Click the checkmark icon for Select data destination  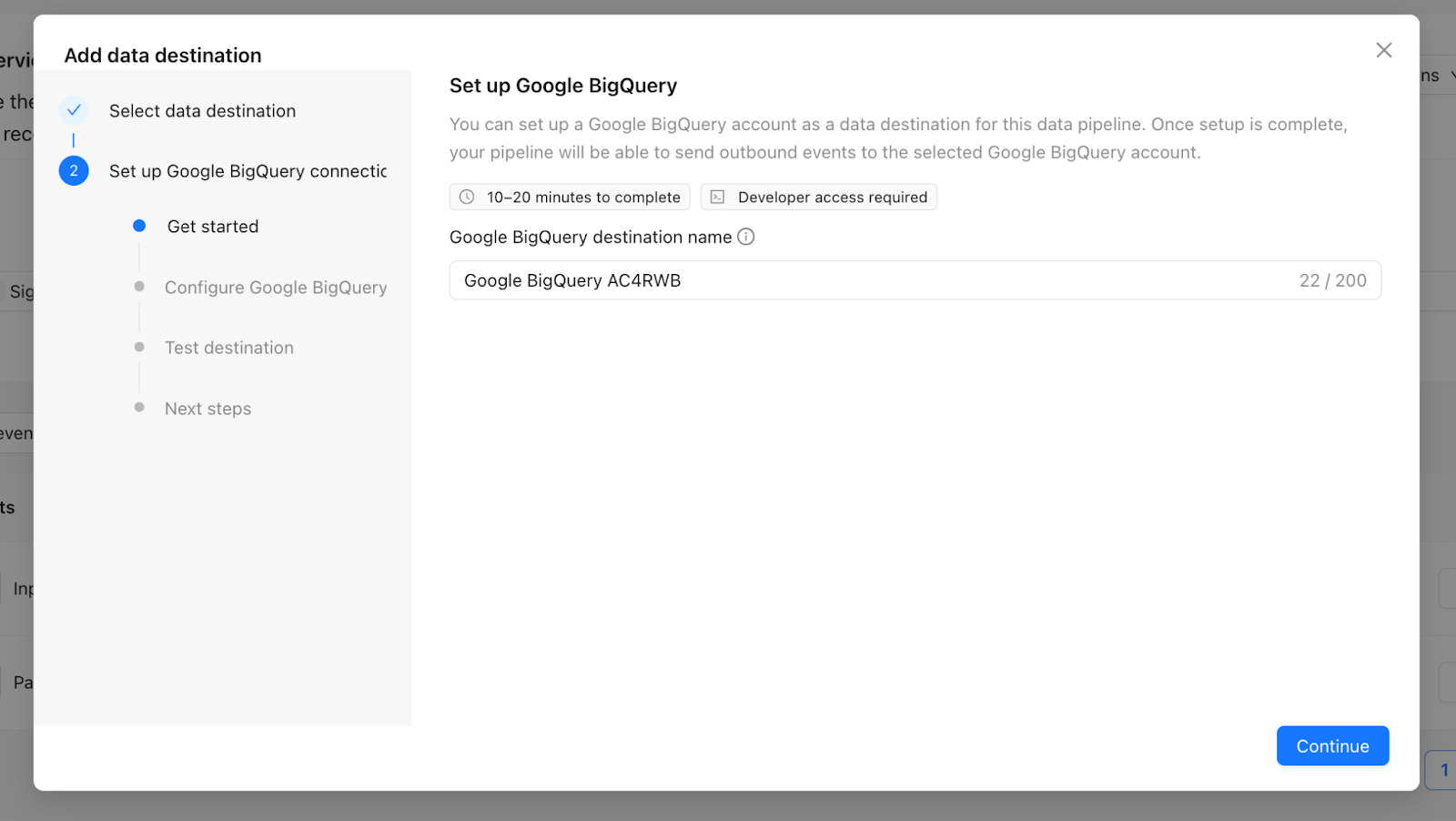tap(74, 110)
